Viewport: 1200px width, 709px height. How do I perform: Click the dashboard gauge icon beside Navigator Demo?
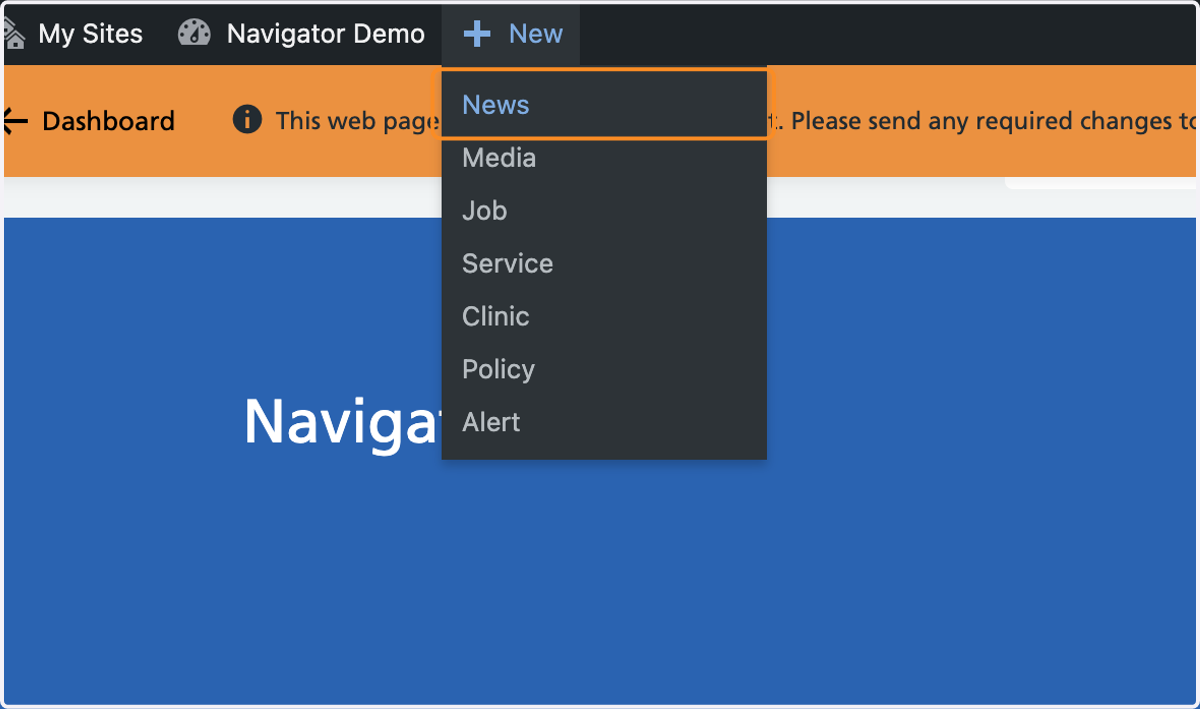[x=194, y=34]
